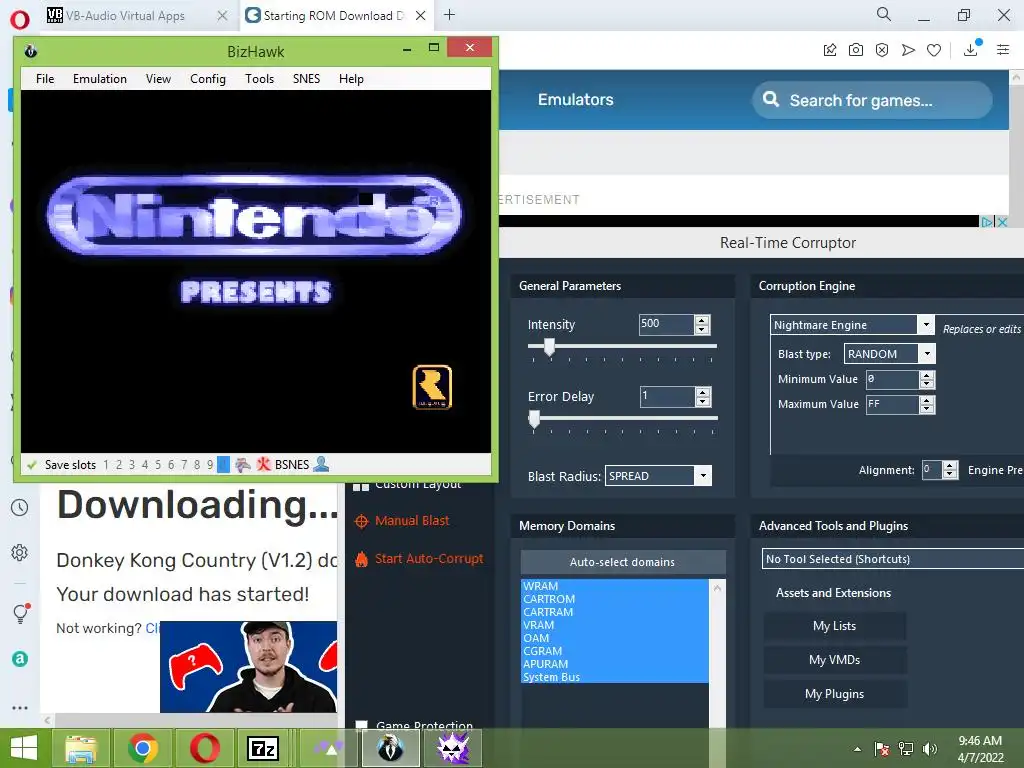
Task: Add page to bookmarks heart icon
Action: (934, 50)
